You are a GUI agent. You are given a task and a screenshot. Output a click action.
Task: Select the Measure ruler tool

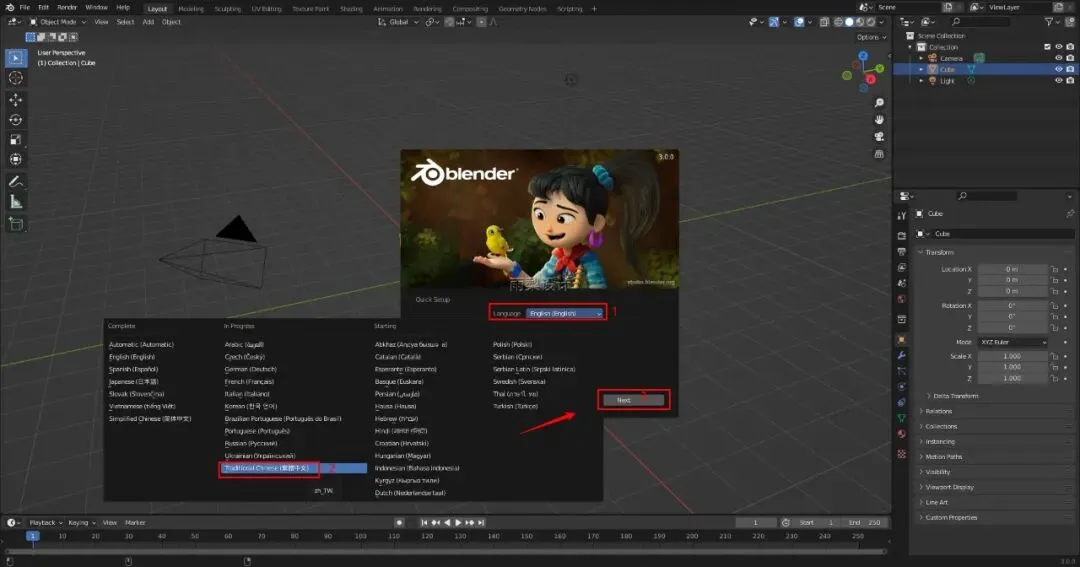16,202
